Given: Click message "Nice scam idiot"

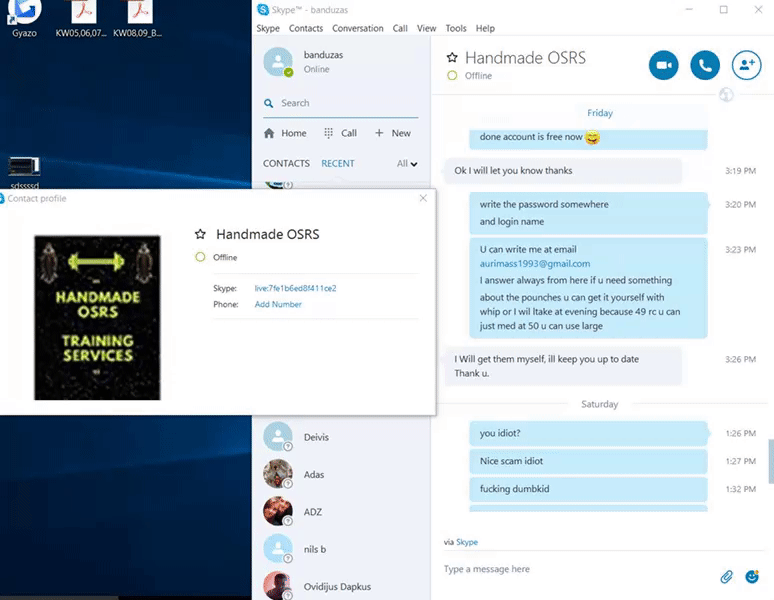Looking at the screenshot, I should pos(588,461).
